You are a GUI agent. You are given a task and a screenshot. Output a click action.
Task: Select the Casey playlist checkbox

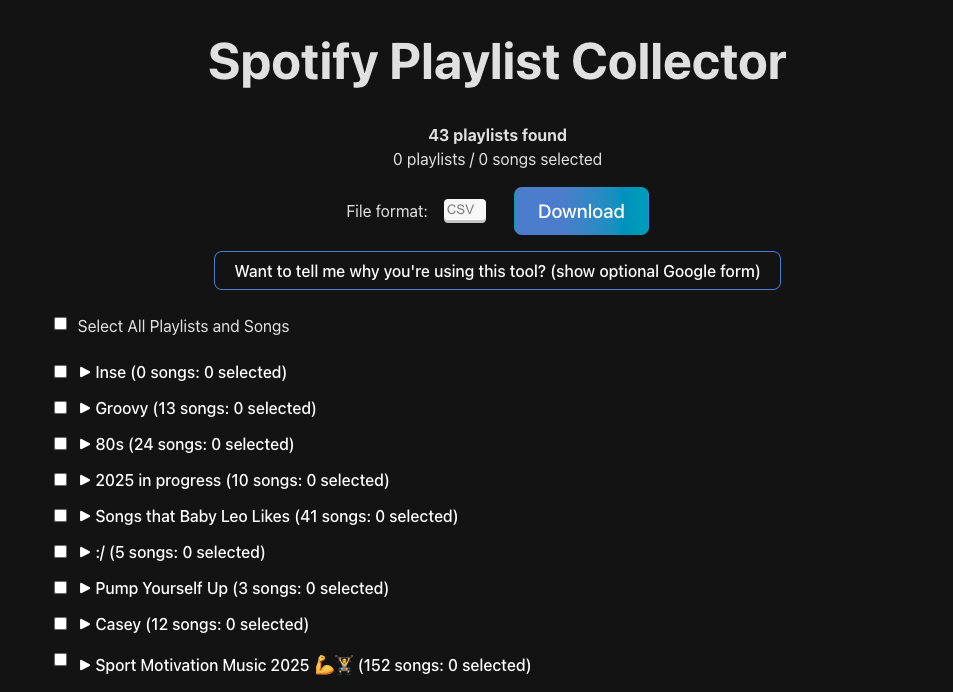click(60, 623)
